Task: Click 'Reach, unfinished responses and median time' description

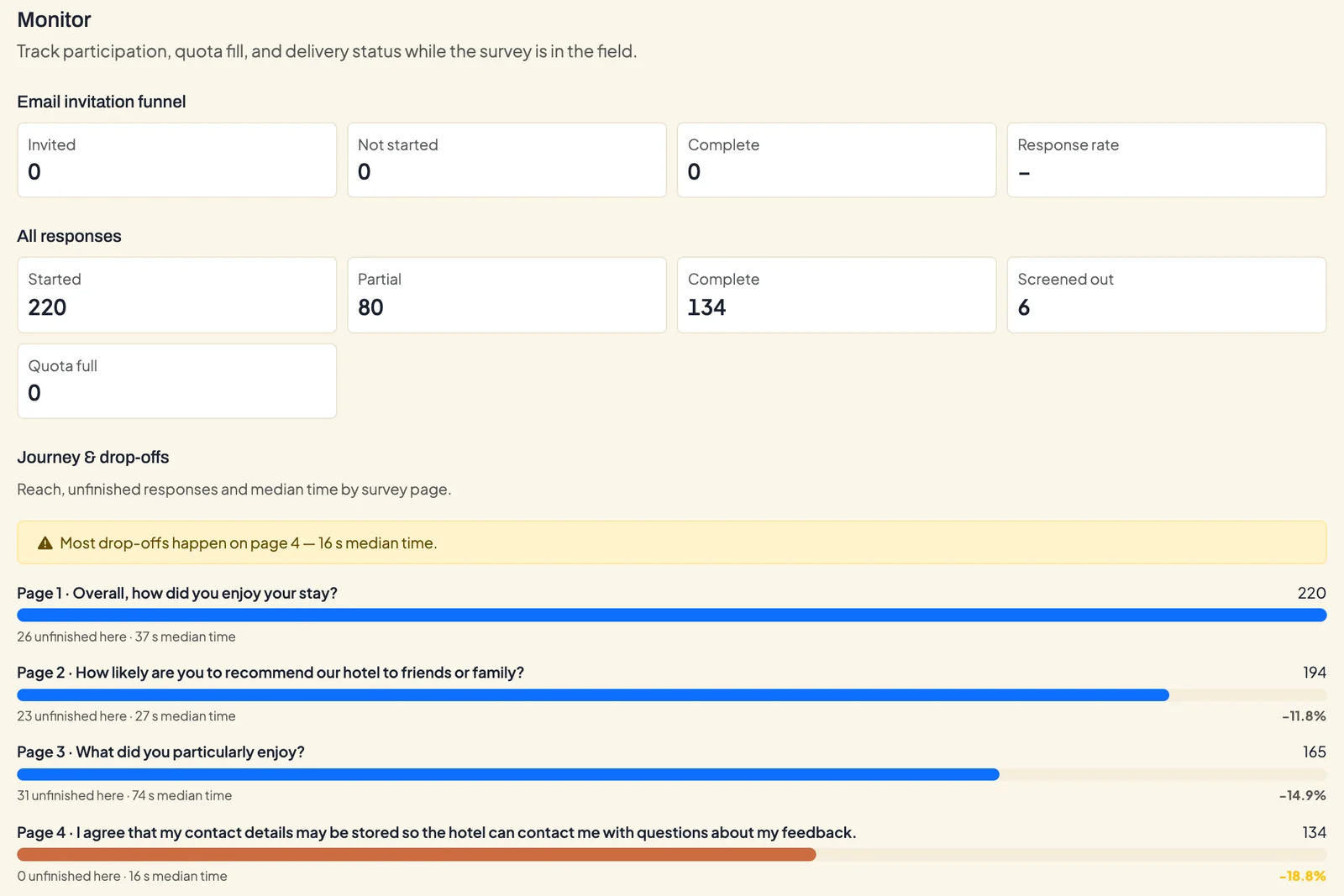Action: pos(234,490)
